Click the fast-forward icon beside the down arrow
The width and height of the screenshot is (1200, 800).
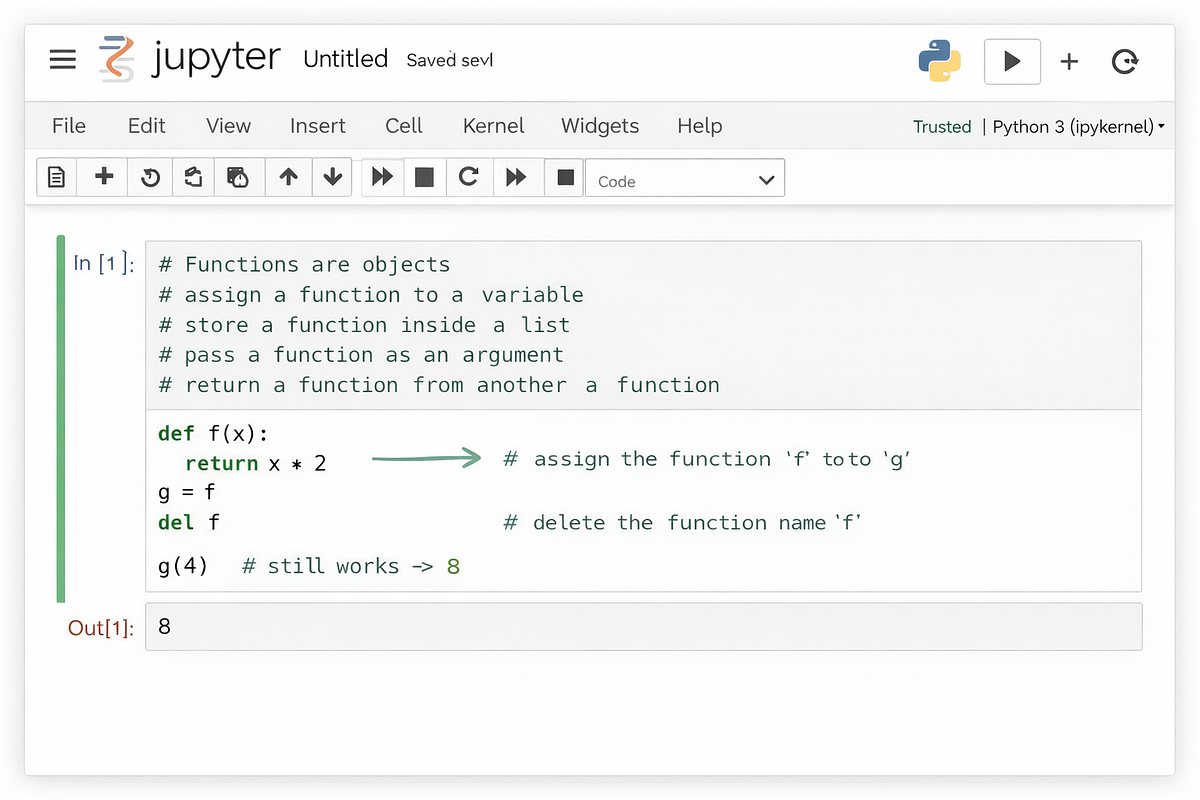[x=382, y=177]
